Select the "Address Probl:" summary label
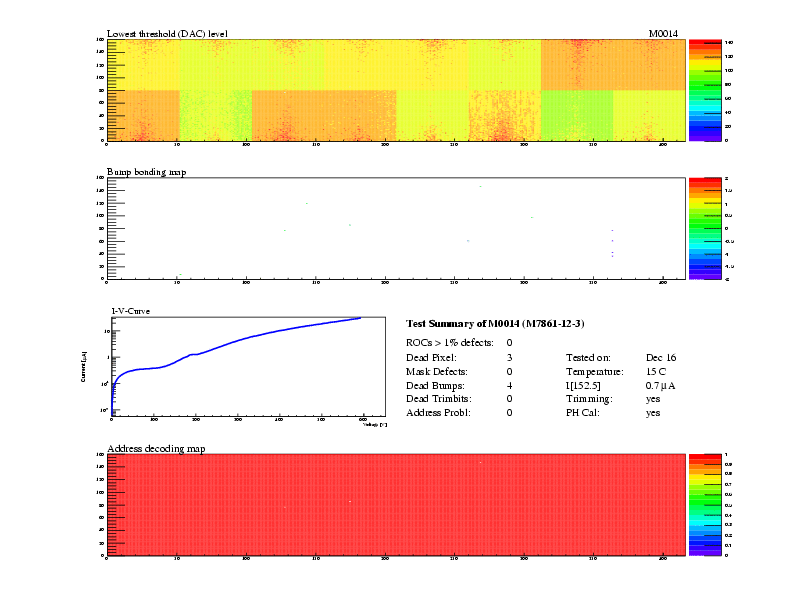 [438, 412]
